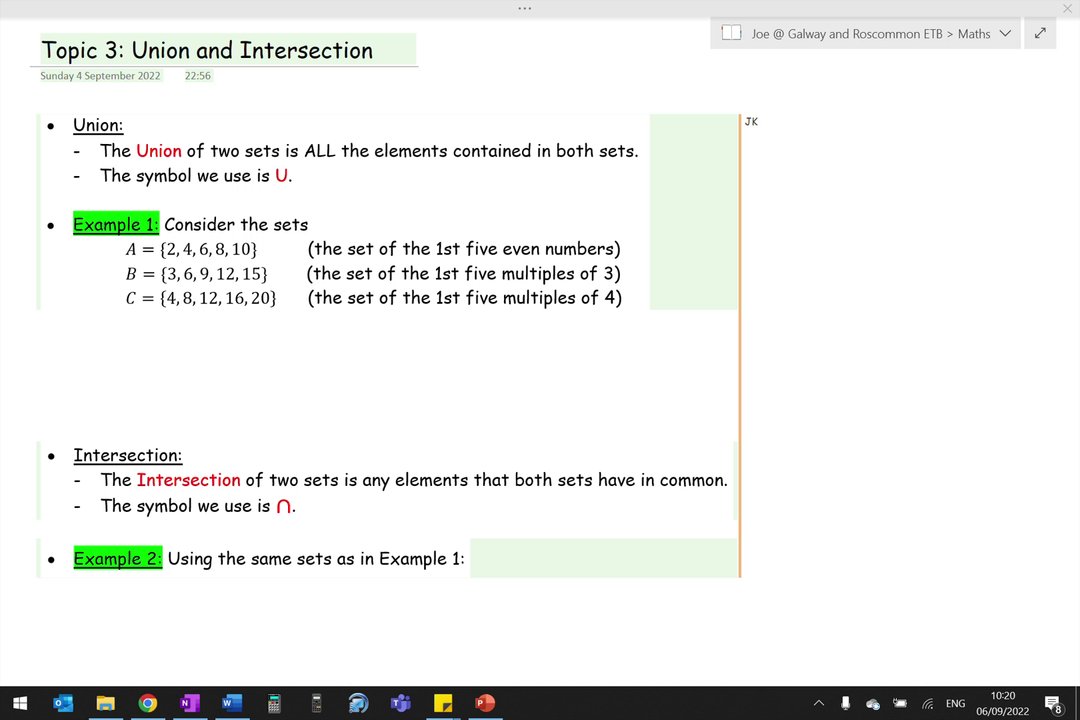Open Sticky Notes from the taskbar
1080x720 pixels.
[x=443, y=703]
